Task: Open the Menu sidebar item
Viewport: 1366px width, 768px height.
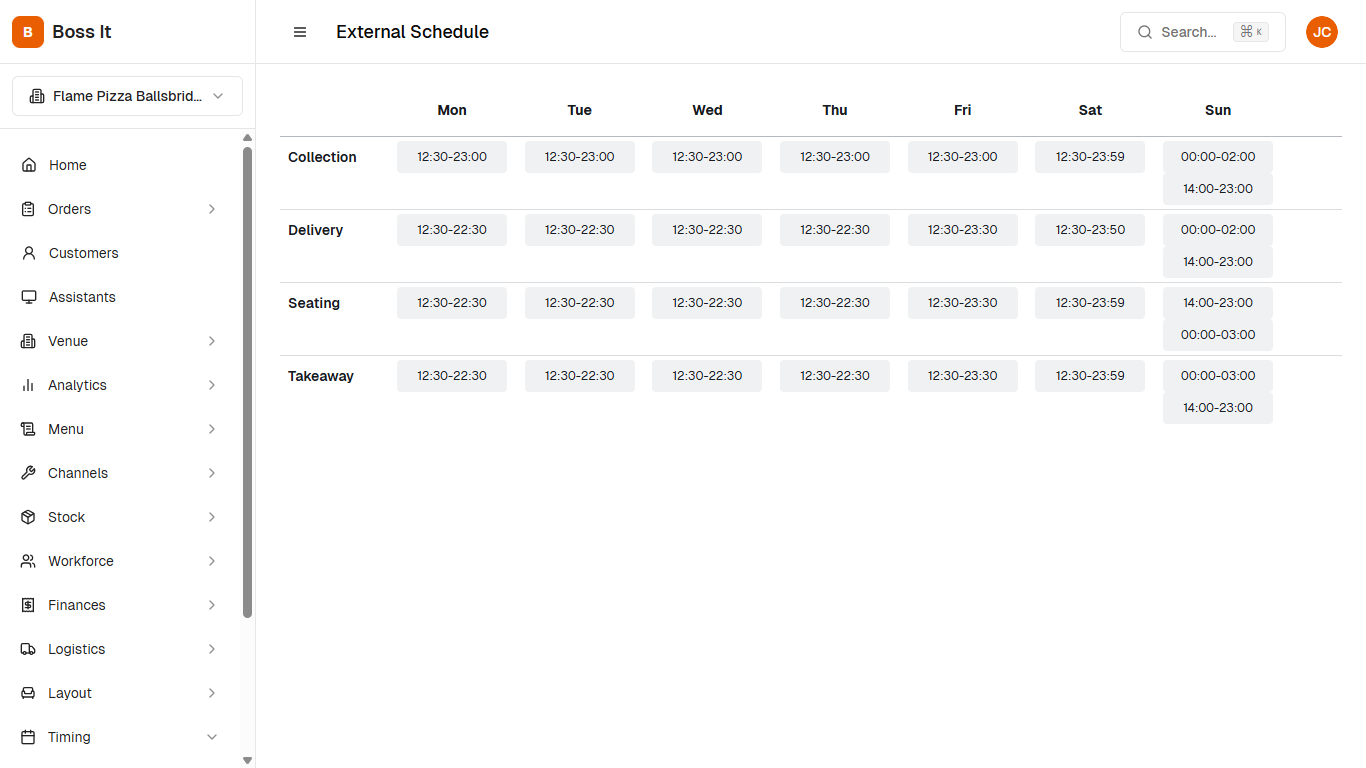Action: [66, 429]
